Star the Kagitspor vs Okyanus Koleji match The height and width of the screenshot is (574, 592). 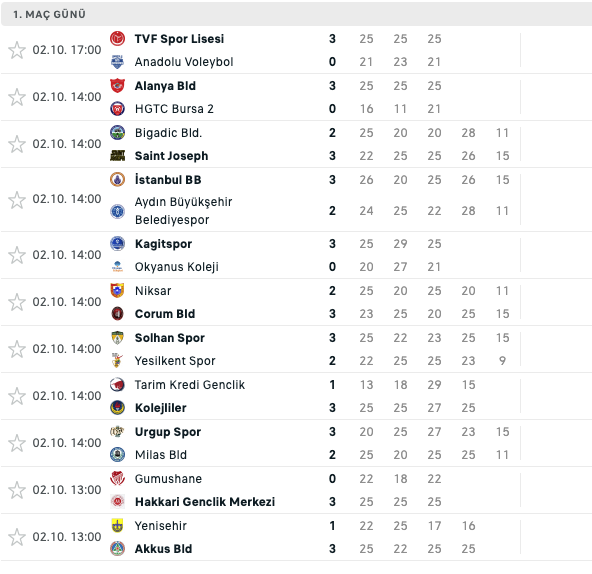pos(17,255)
